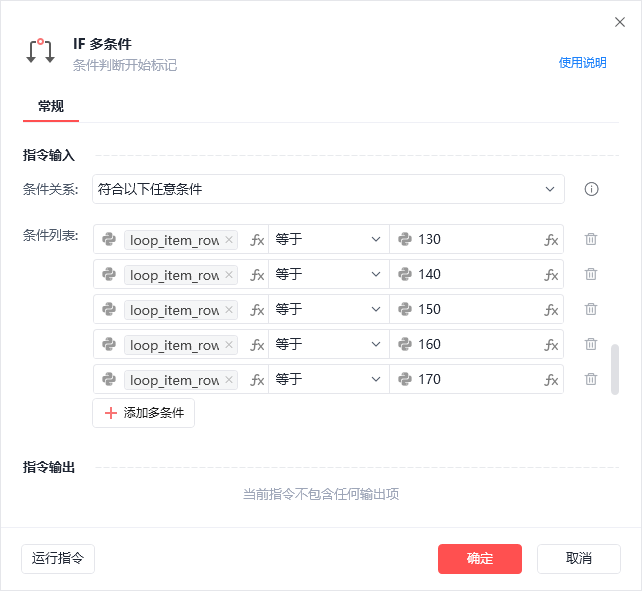Open the 使用说明 link
This screenshot has width=642, height=591.
[x=582, y=63]
